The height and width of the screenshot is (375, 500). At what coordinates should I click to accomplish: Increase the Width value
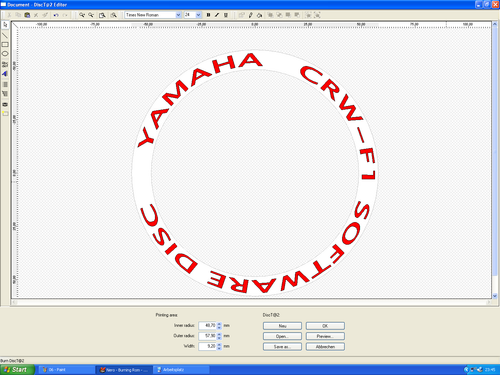(x=219, y=344)
